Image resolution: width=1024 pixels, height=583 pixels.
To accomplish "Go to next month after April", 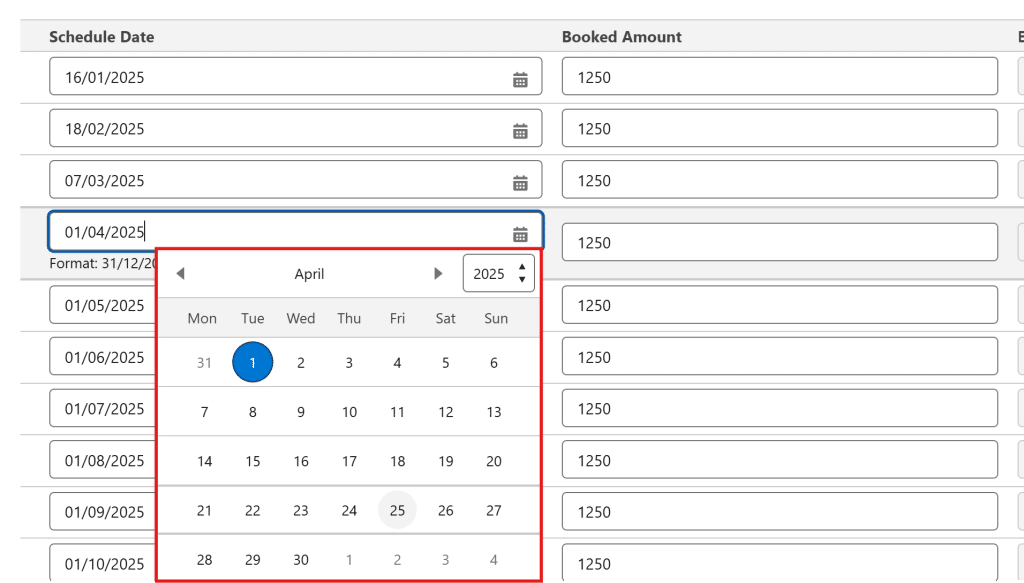I will coord(438,274).
